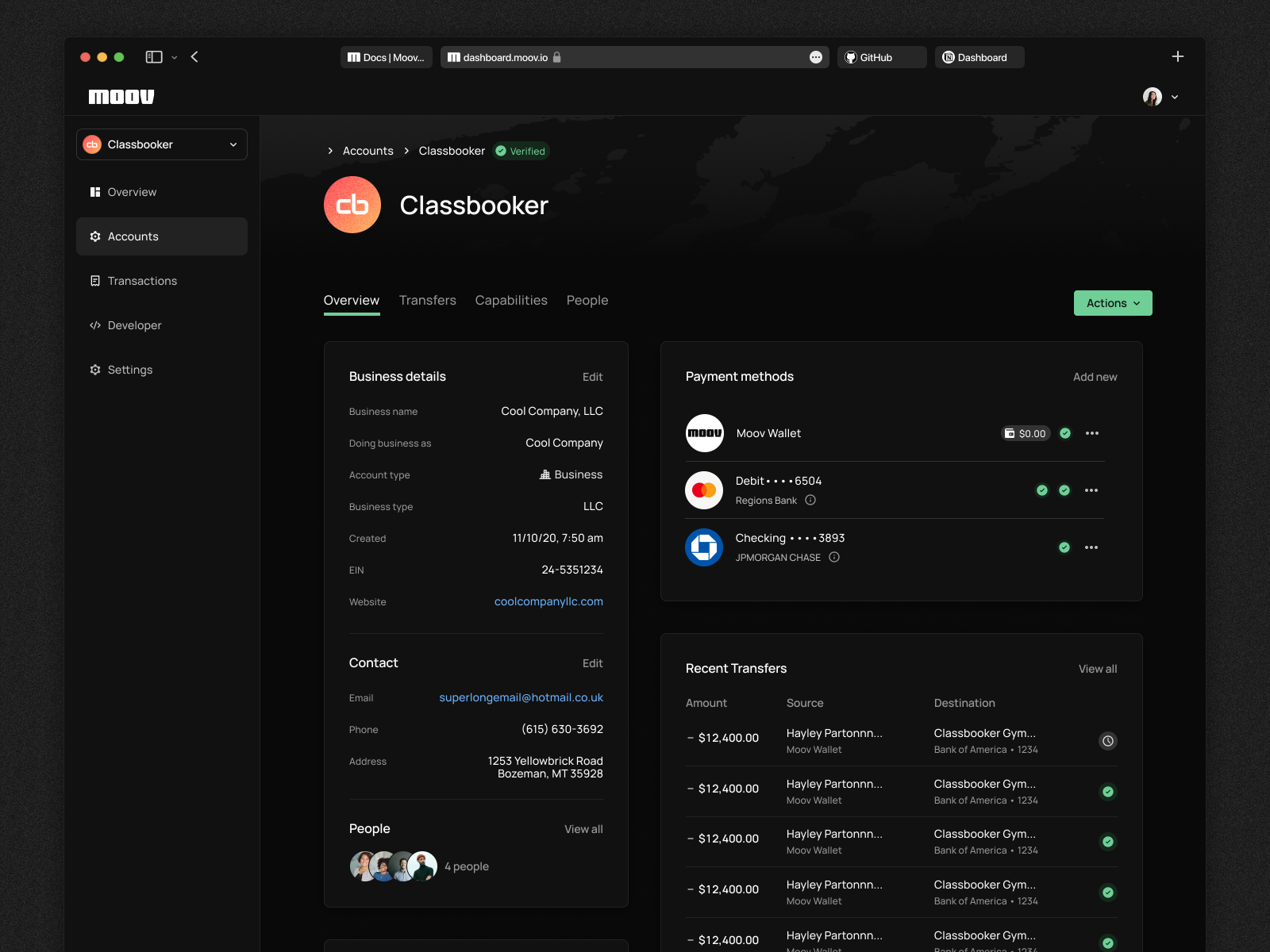Screen dimensions: 1270x952
Task: Switch to the Transfers tab
Action: tap(428, 300)
